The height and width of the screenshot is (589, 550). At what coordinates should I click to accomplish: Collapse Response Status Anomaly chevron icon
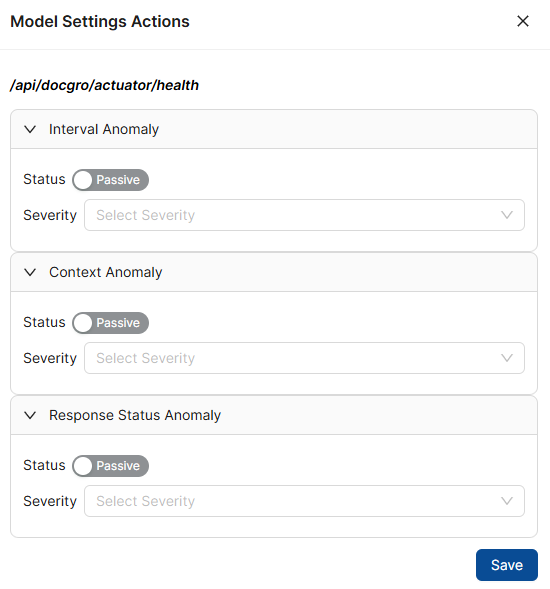pyautogui.click(x=30, y=415)
